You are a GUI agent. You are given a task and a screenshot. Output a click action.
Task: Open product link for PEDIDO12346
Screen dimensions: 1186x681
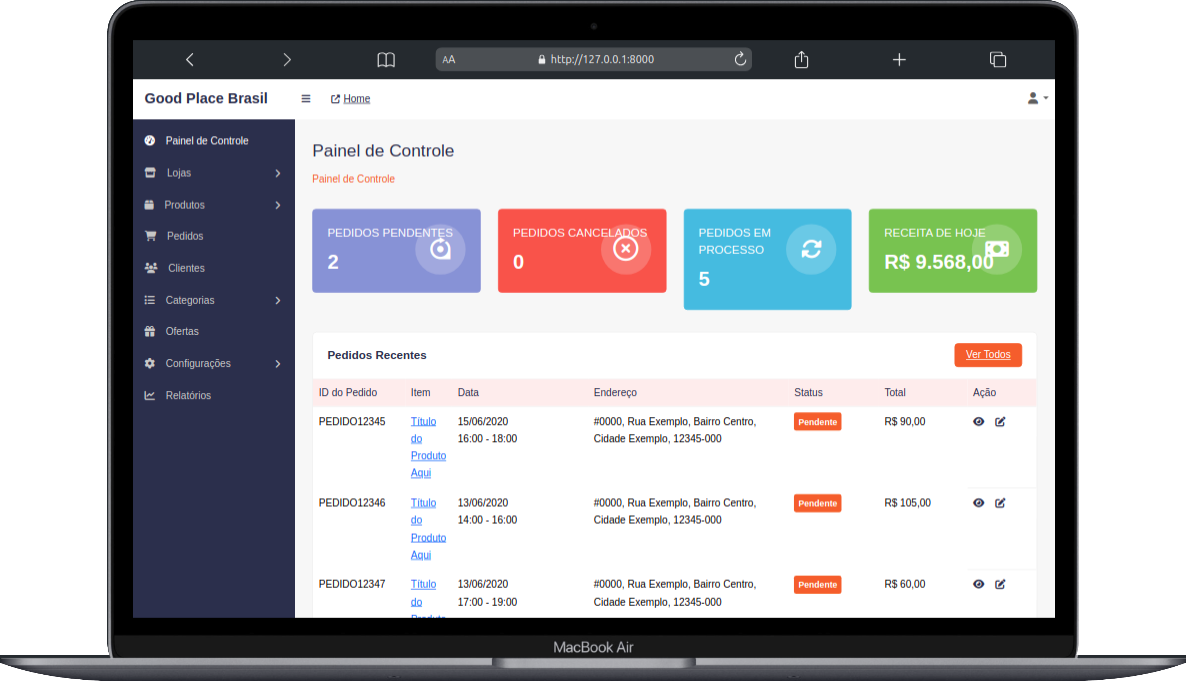pyautogui.click(x=428, y=529)
